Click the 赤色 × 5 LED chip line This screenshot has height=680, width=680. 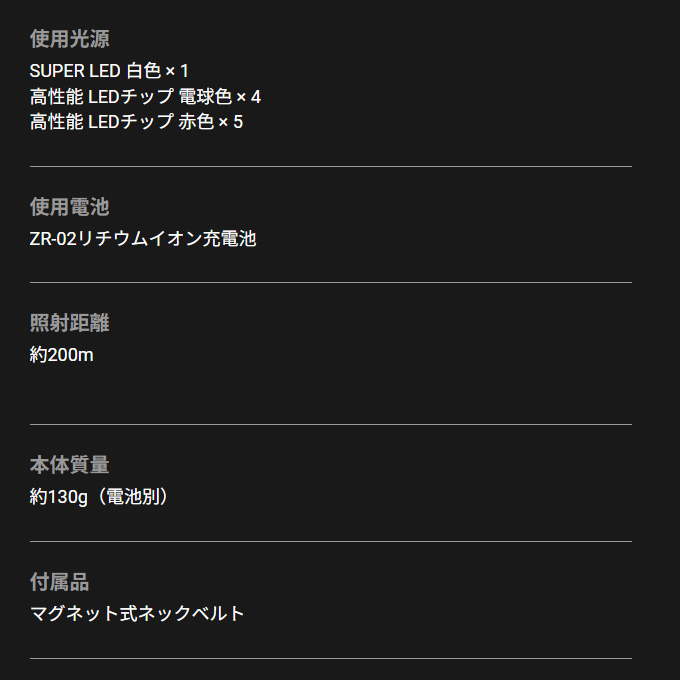137,121
